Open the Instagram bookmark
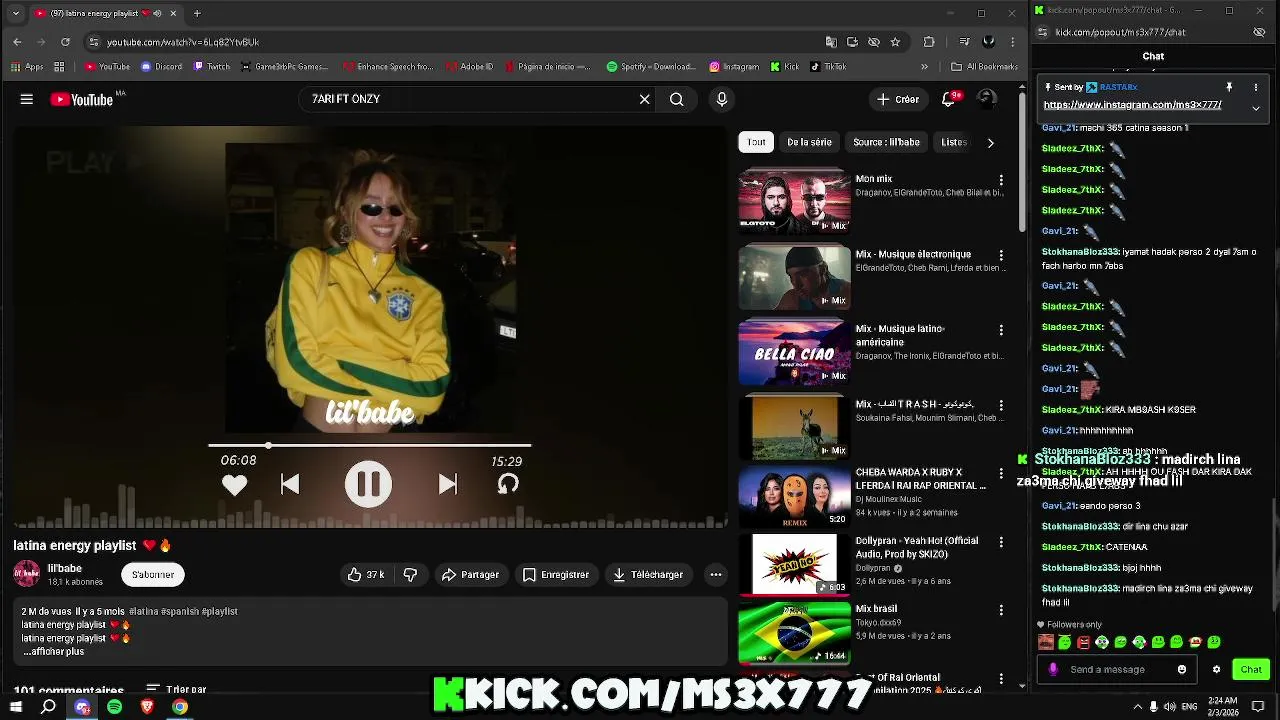Image resolution: width=1280 pixels, height=720 pixels. (734, 67)
